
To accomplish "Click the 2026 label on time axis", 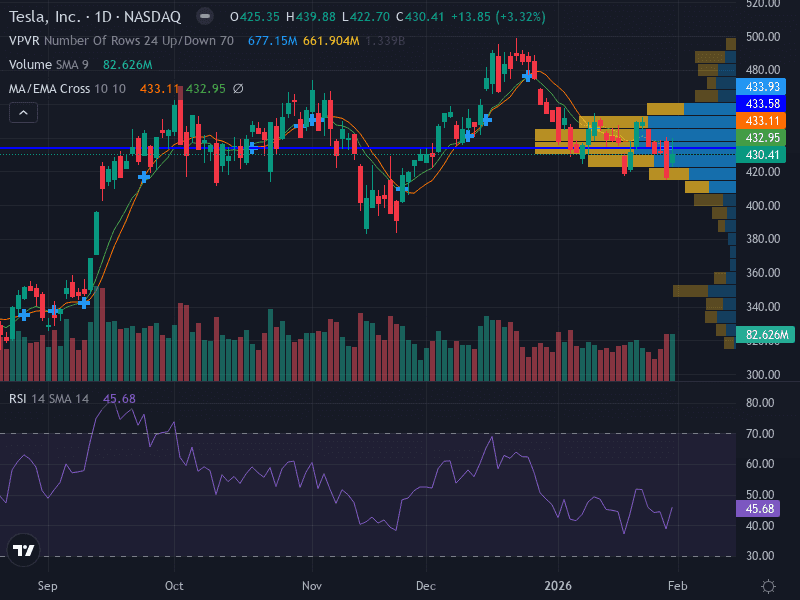I will tap(558, 586).
